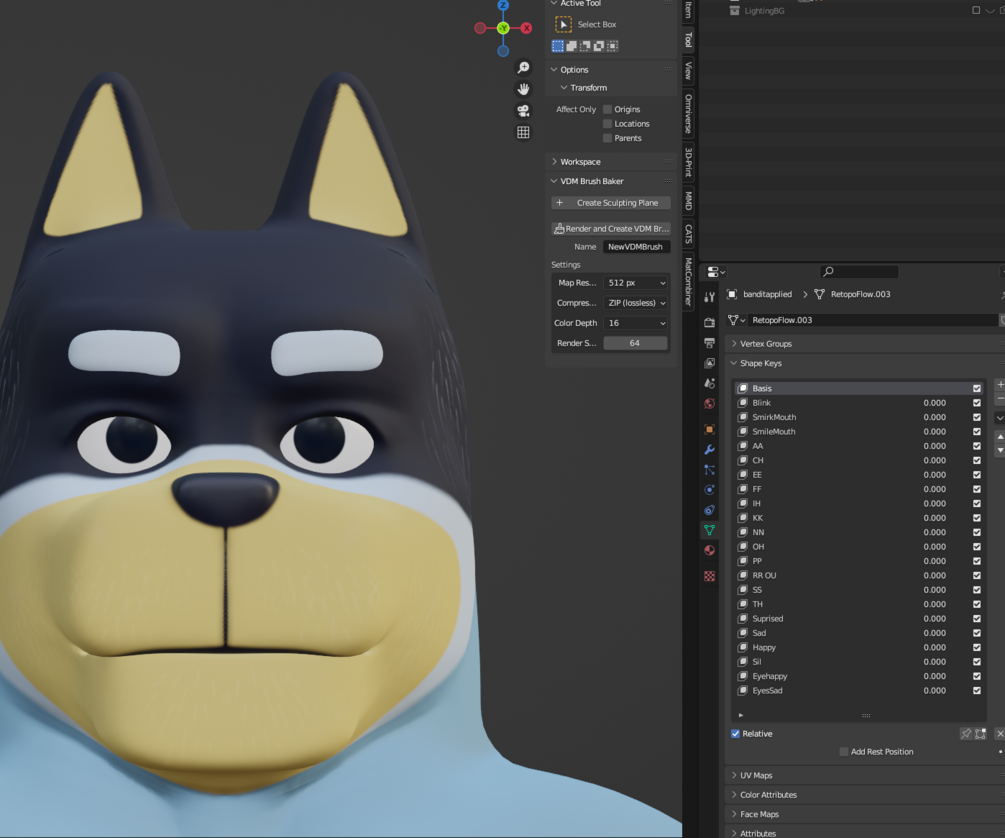The image size is (1005, 838).
Task: Collapse the Transform subpanel
Action: click(x=564, y=87)
